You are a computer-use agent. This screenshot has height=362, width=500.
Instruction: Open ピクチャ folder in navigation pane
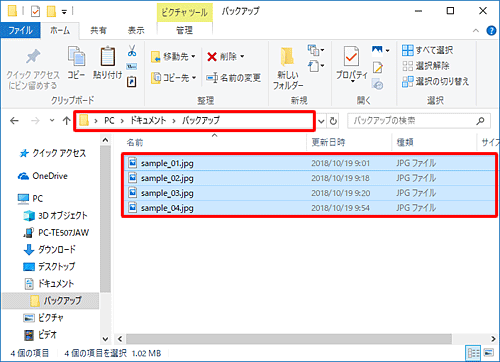(x=43, y=318)
